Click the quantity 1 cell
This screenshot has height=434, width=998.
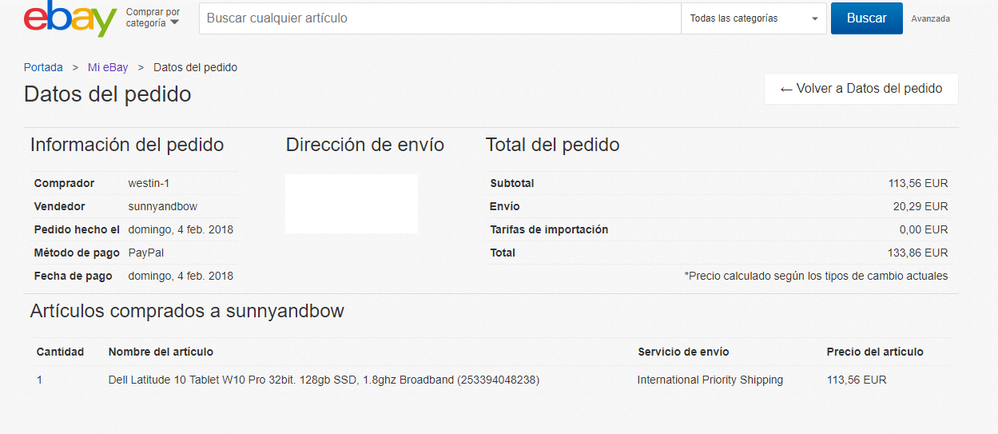(39, 381)
